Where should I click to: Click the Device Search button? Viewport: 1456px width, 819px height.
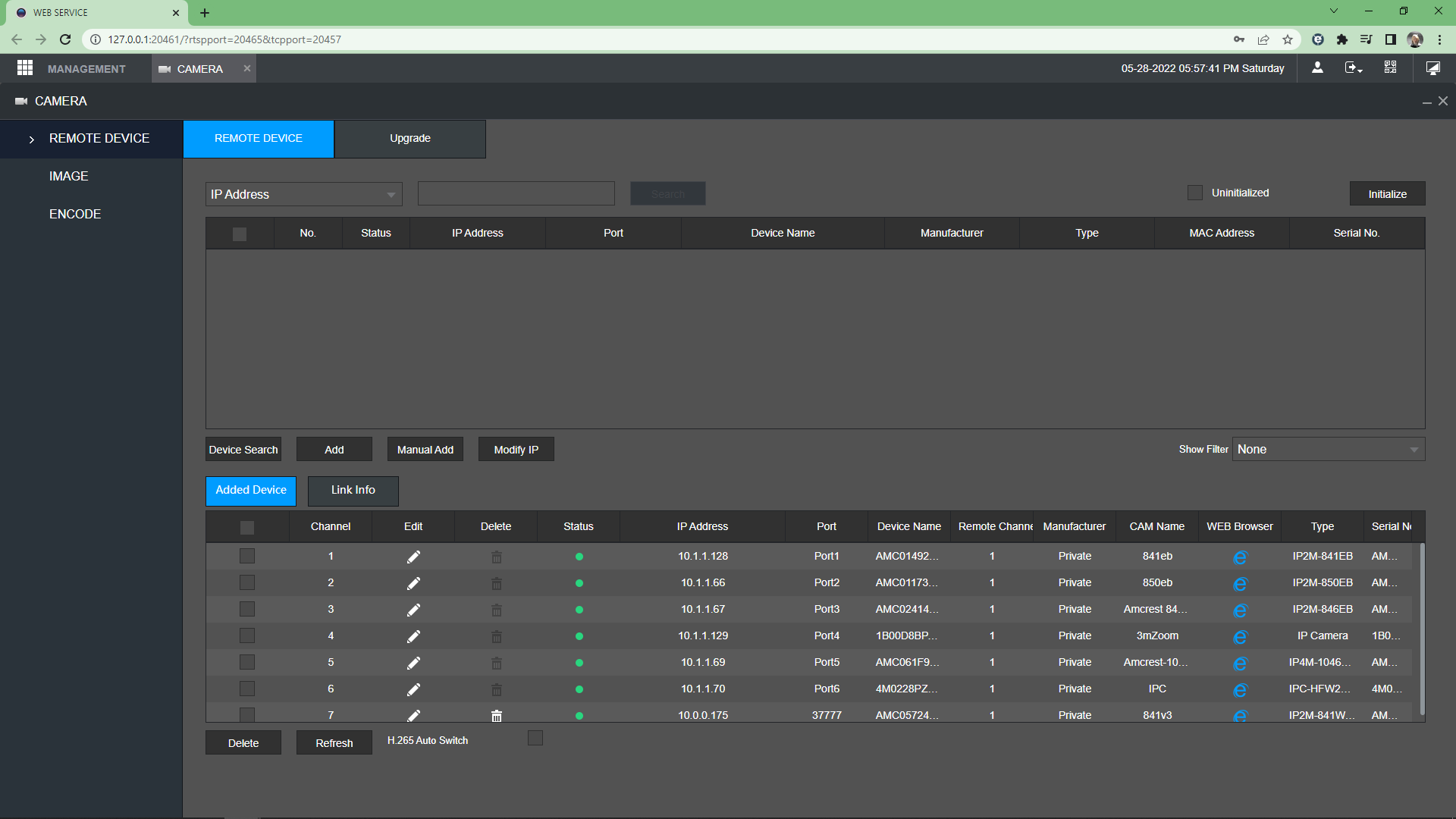243,450
